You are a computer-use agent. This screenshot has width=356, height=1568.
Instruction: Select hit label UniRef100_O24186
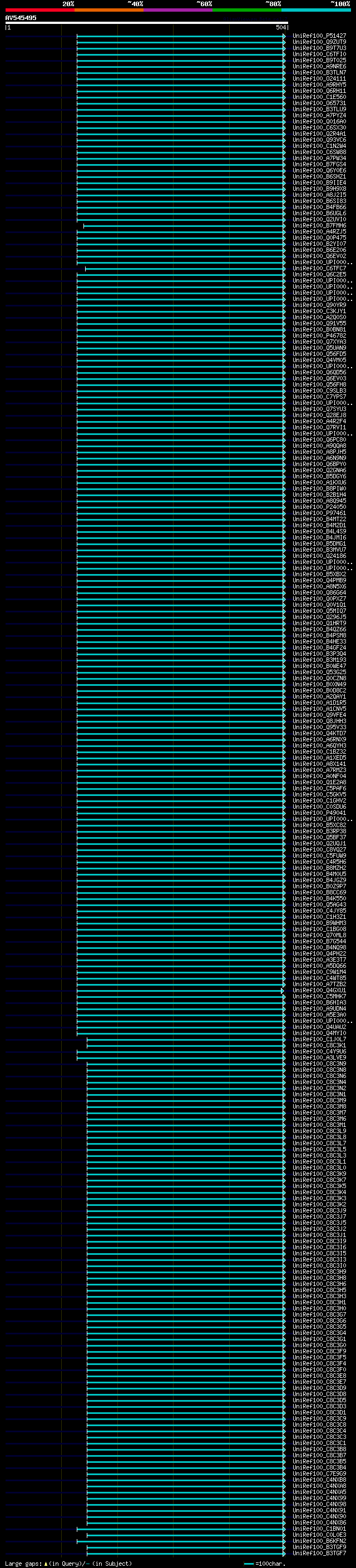pos(319,556)
